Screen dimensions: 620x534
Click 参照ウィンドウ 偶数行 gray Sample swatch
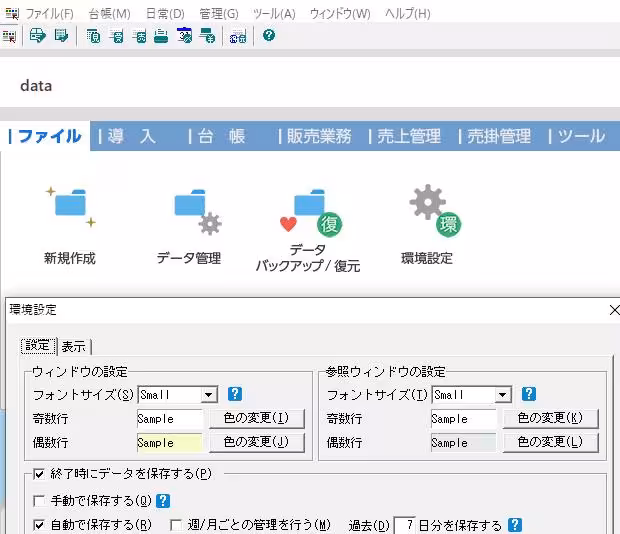pos(464,443)
